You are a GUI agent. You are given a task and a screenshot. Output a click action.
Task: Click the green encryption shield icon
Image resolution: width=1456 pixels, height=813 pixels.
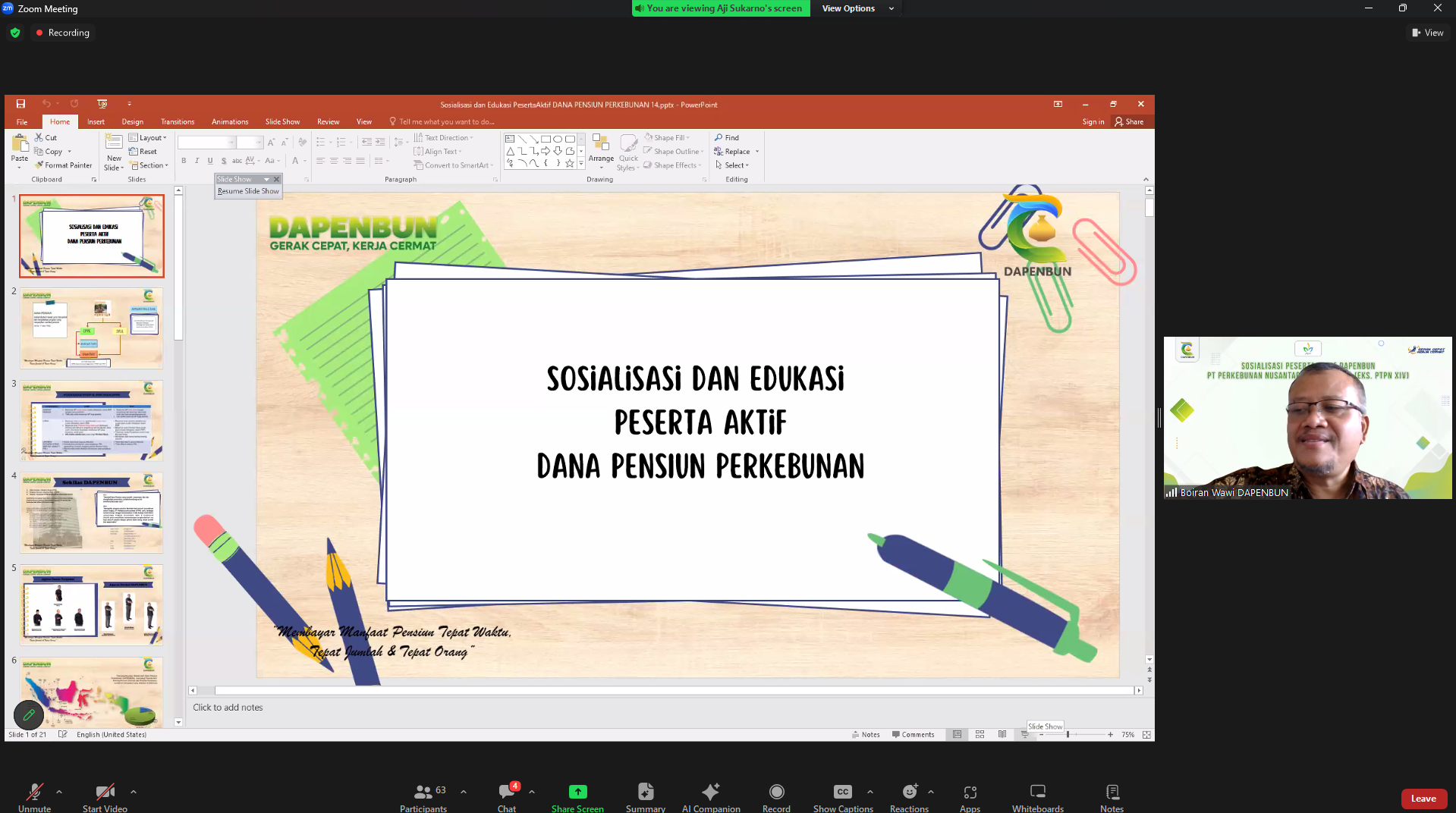click(15, 33)
